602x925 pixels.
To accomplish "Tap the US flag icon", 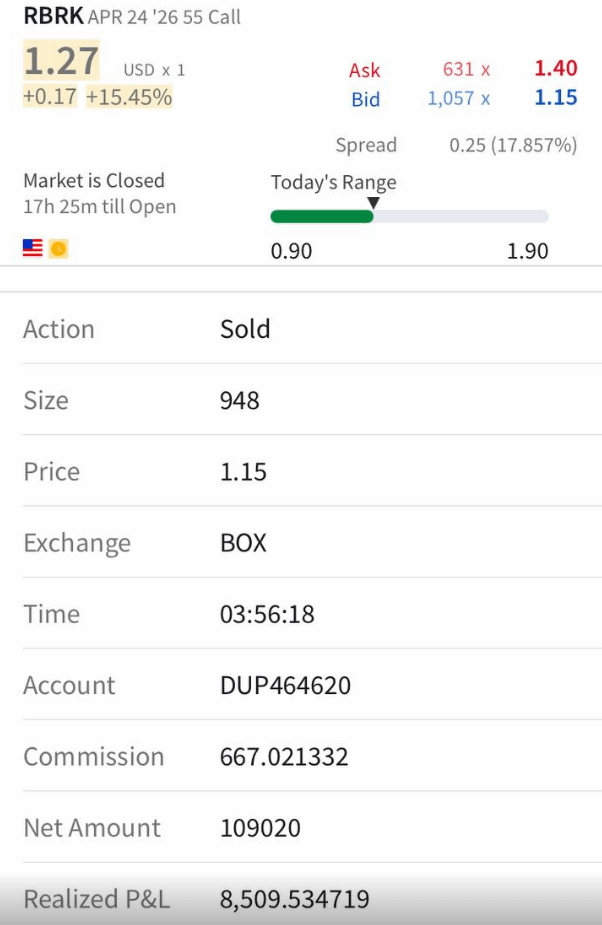I will coord(33,248).
